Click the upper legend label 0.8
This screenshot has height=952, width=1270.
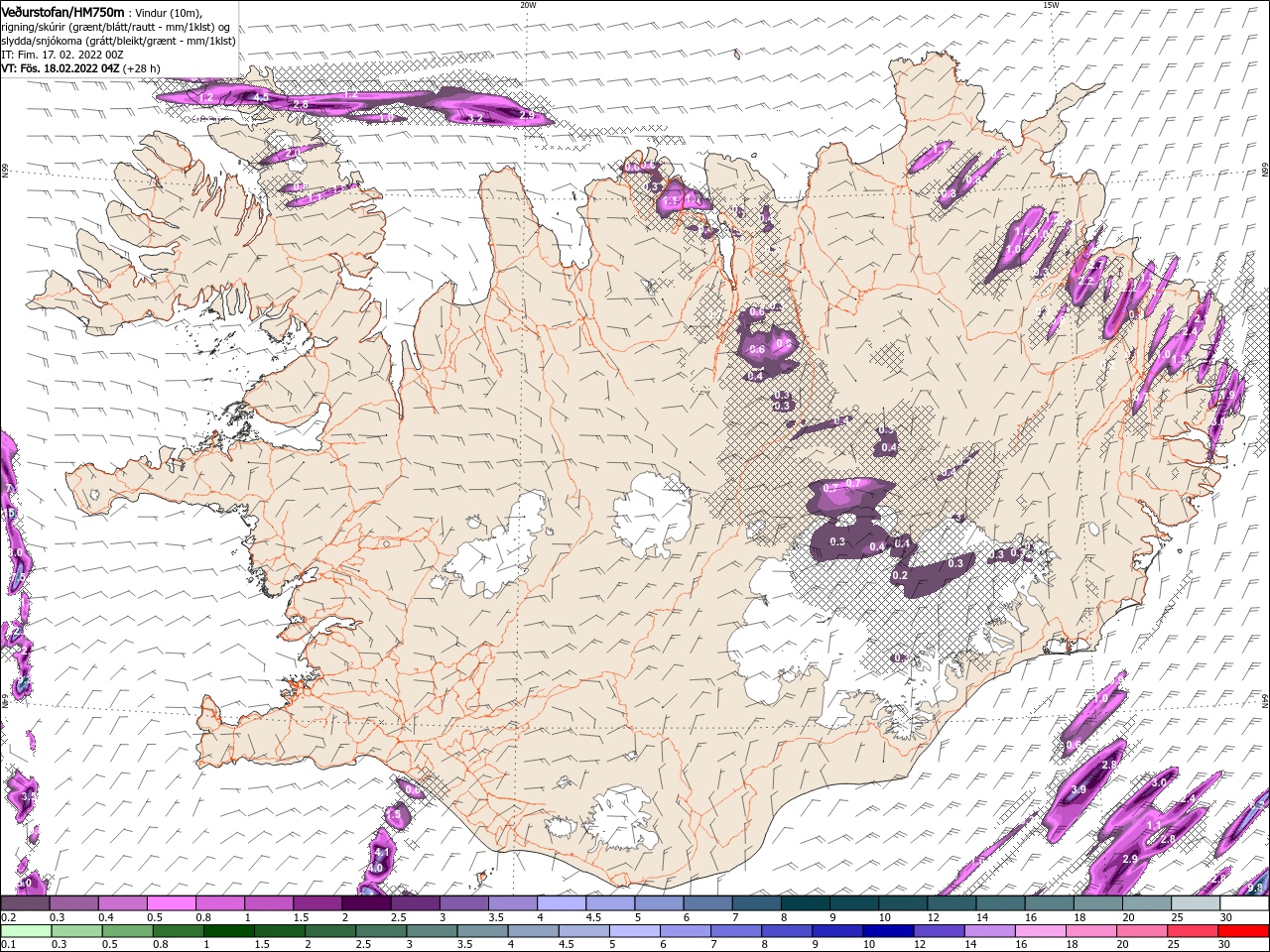(x=203, y=917)
